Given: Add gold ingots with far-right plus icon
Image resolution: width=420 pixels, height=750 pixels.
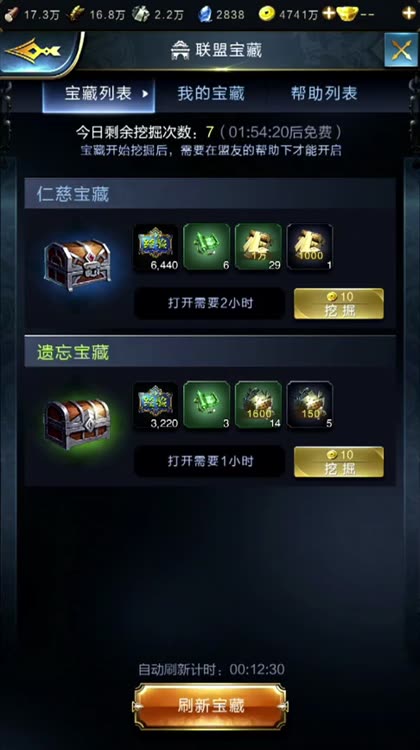Looking at the screenshot, I should (x=409, y=13).
